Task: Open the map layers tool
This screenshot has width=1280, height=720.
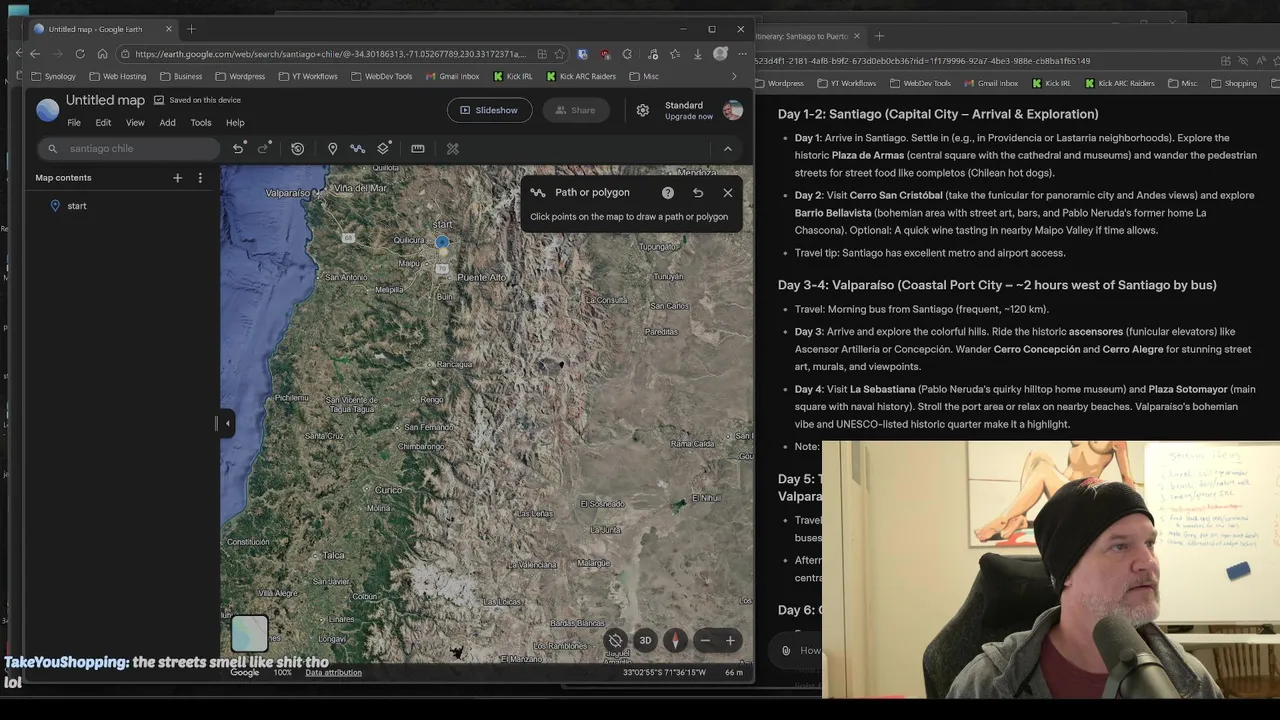Action: click(384, 148)
